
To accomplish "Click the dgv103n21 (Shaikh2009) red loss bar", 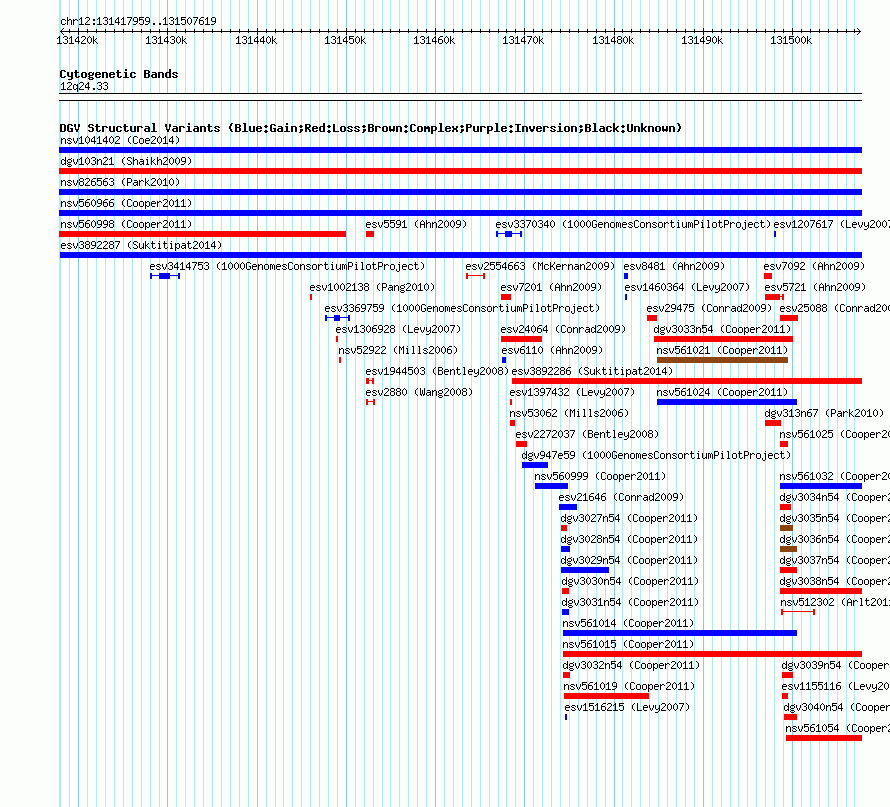I will pyautogui.click(x=460, y=171).
